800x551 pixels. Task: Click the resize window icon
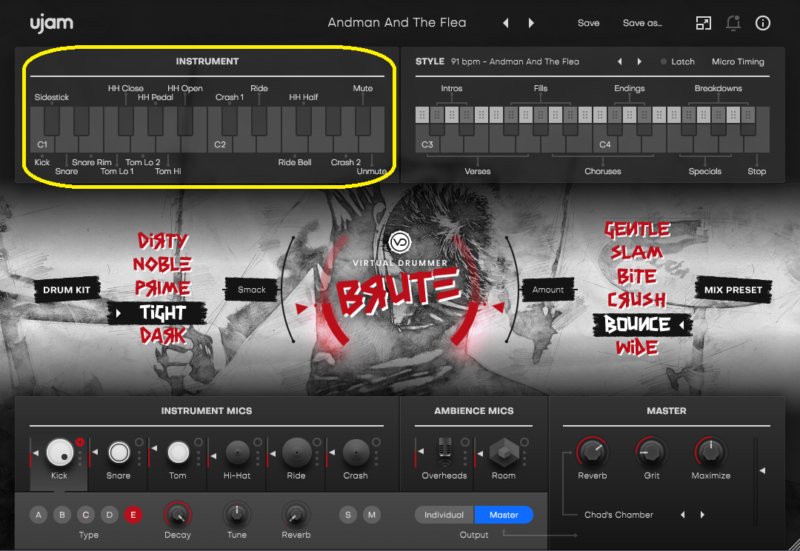pos(704,23)
